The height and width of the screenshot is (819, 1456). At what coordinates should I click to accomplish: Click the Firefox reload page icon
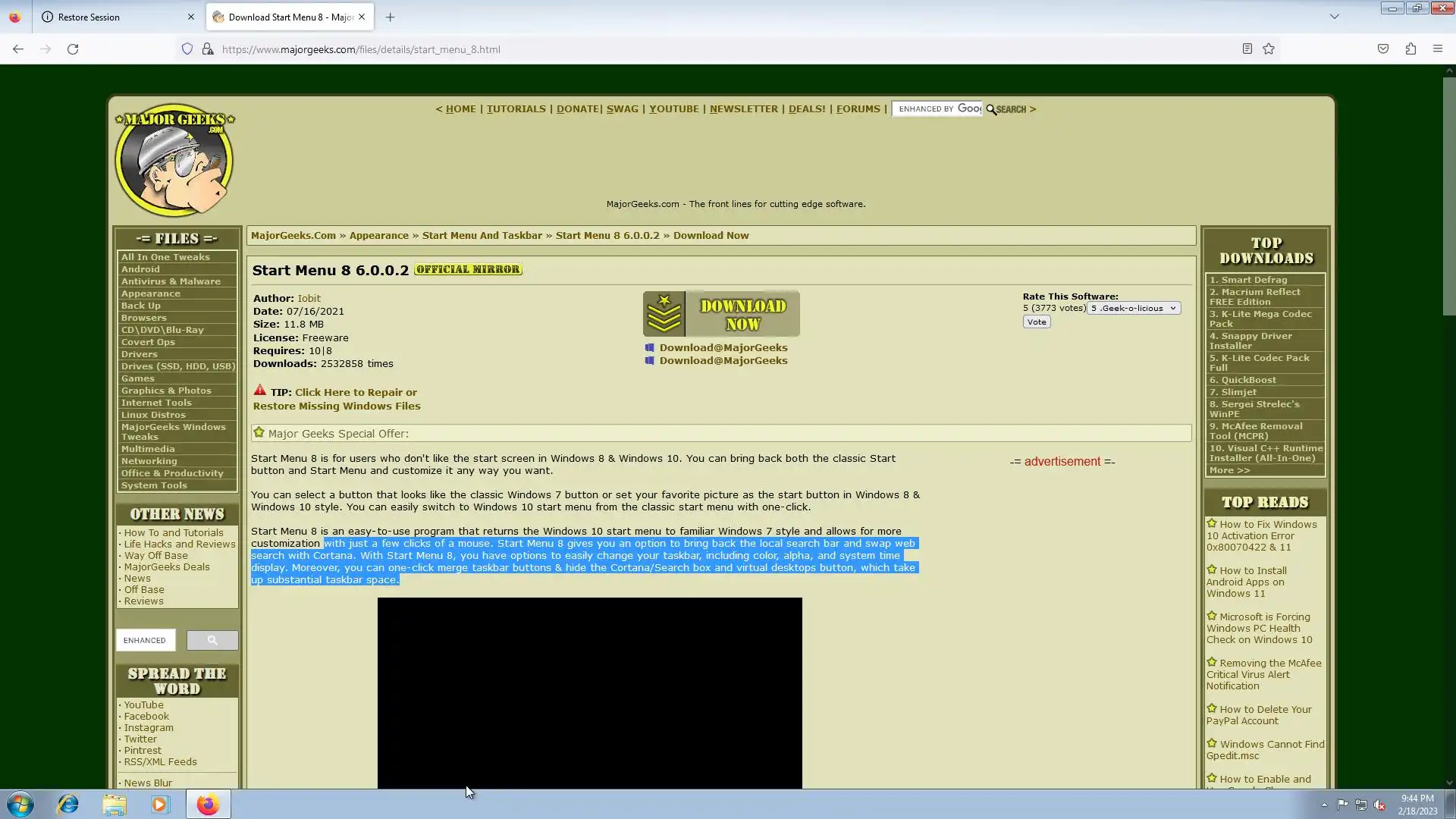[x=73, y=49]
